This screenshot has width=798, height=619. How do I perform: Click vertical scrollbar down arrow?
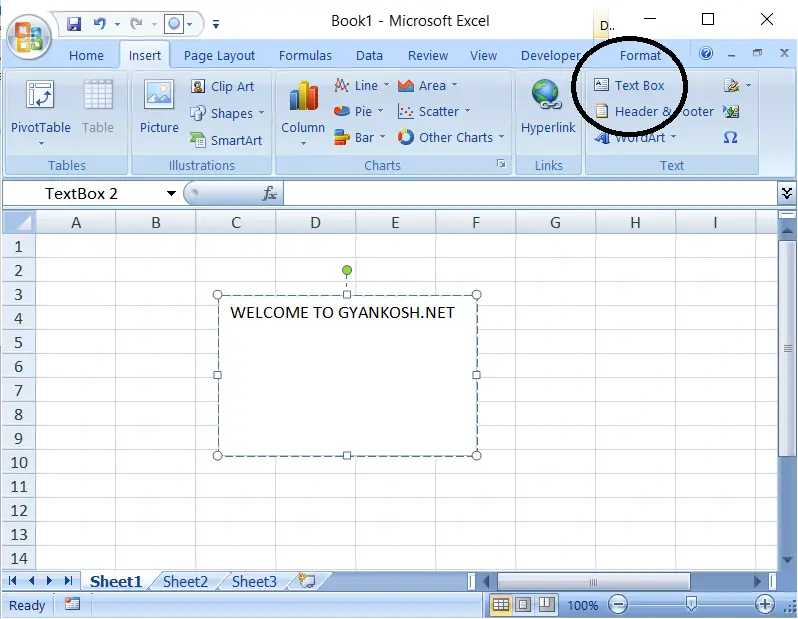point(787,560)
